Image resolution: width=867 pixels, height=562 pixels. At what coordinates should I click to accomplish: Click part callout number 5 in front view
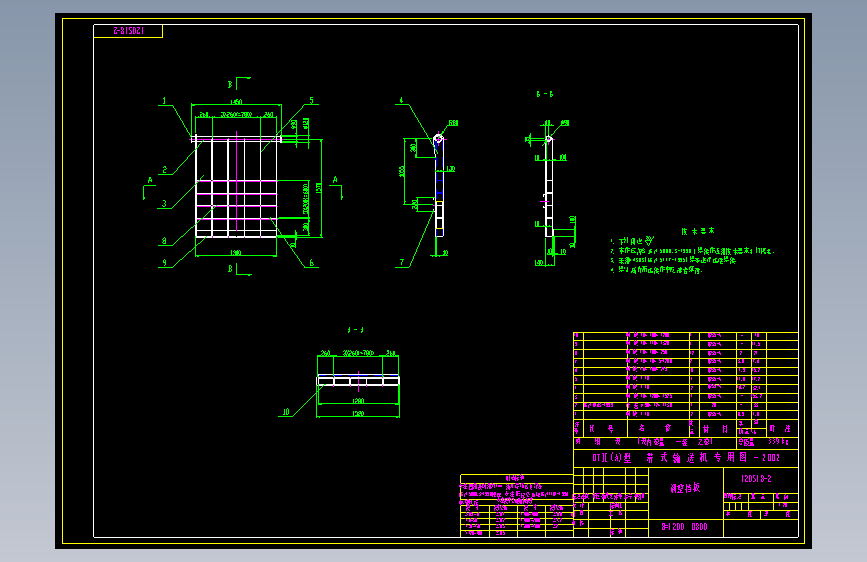(311, 101)
